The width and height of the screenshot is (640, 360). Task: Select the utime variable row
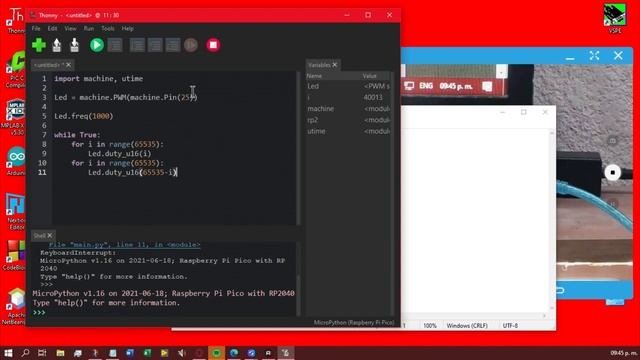click(348, 131)
